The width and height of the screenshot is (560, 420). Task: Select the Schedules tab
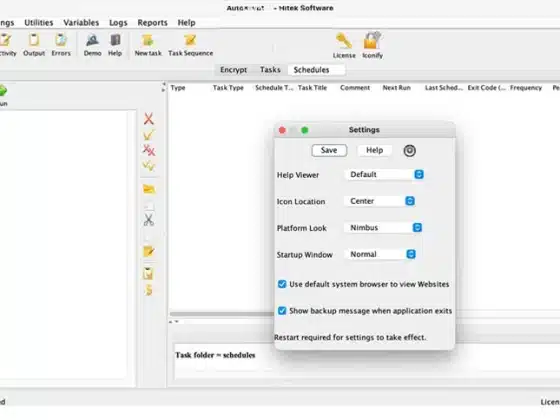click(x=316, y=70)
